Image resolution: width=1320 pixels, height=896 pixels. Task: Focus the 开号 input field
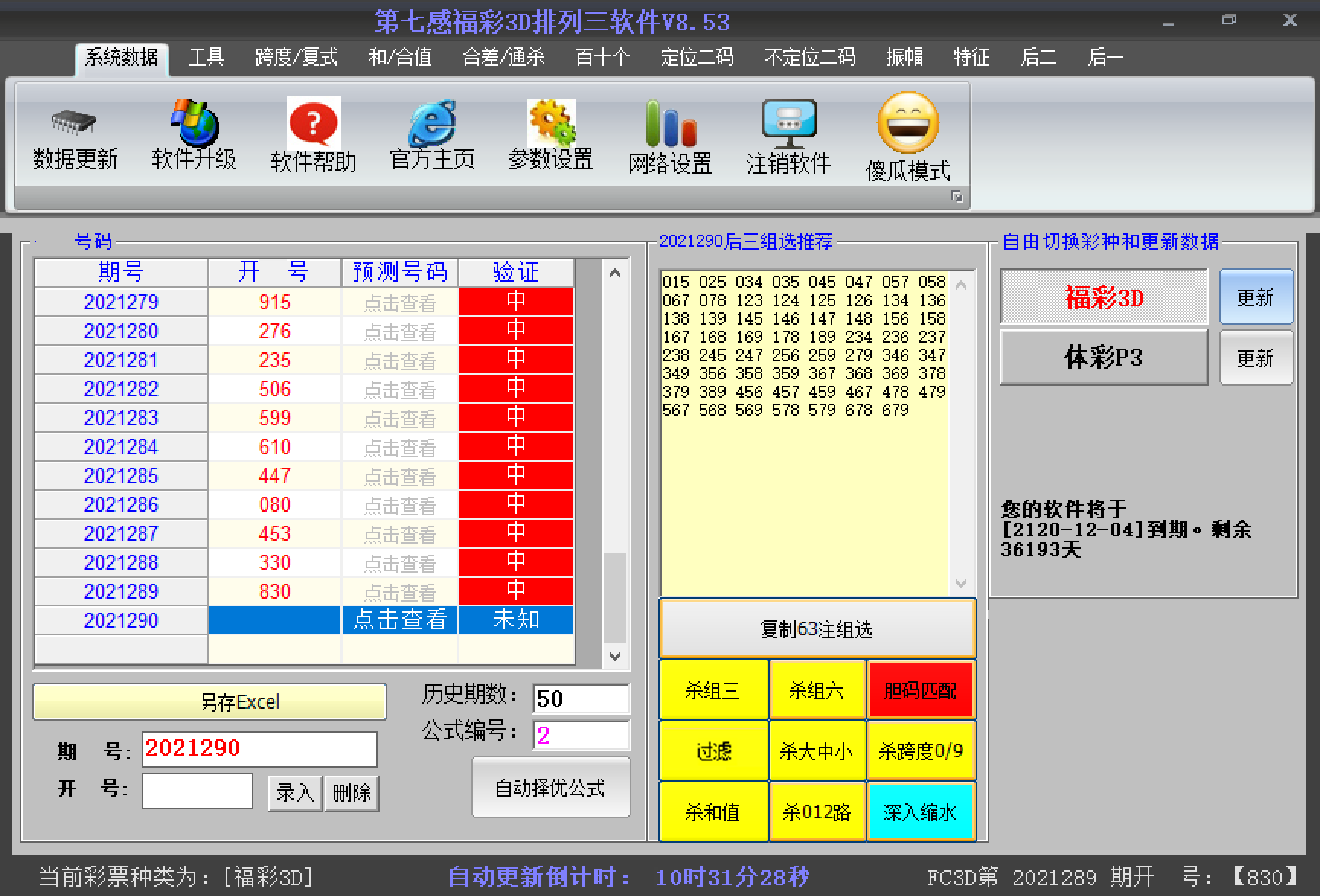coord(197,791)
